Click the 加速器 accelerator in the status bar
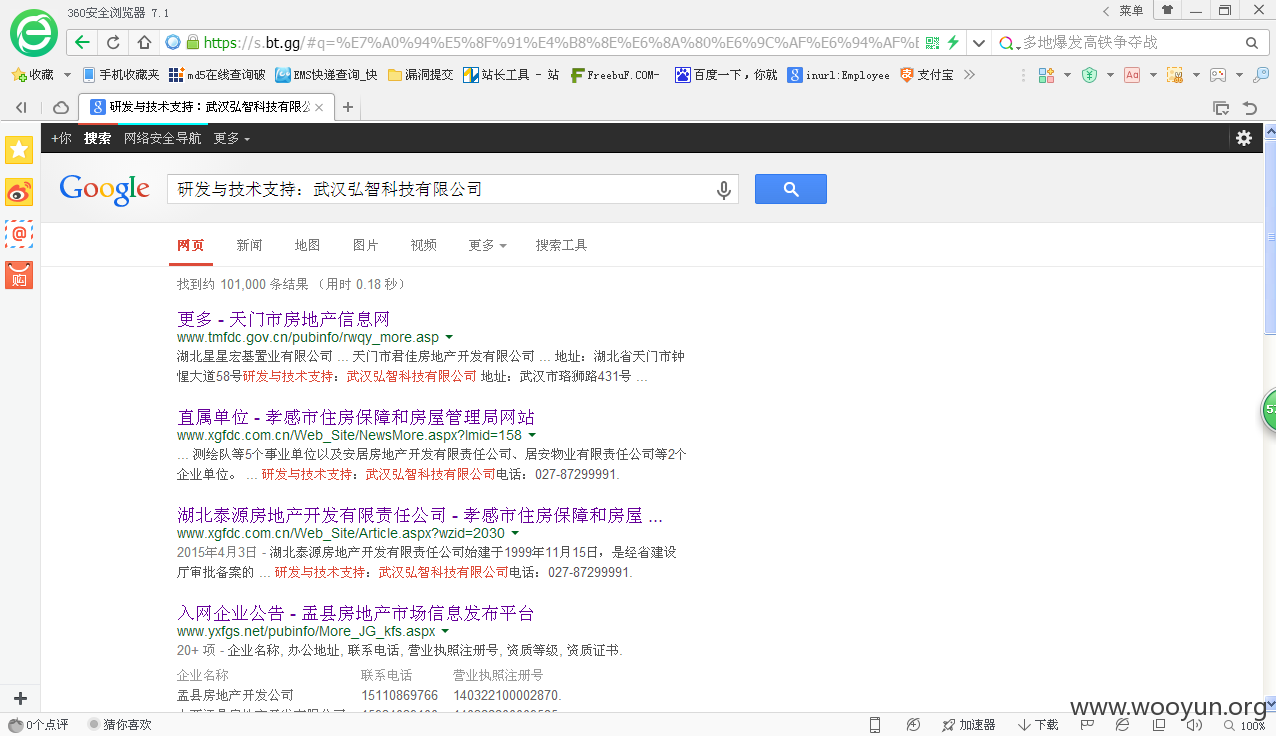Image resolution: width=1276 pixels, height=736 pixels. pos(967,724)
